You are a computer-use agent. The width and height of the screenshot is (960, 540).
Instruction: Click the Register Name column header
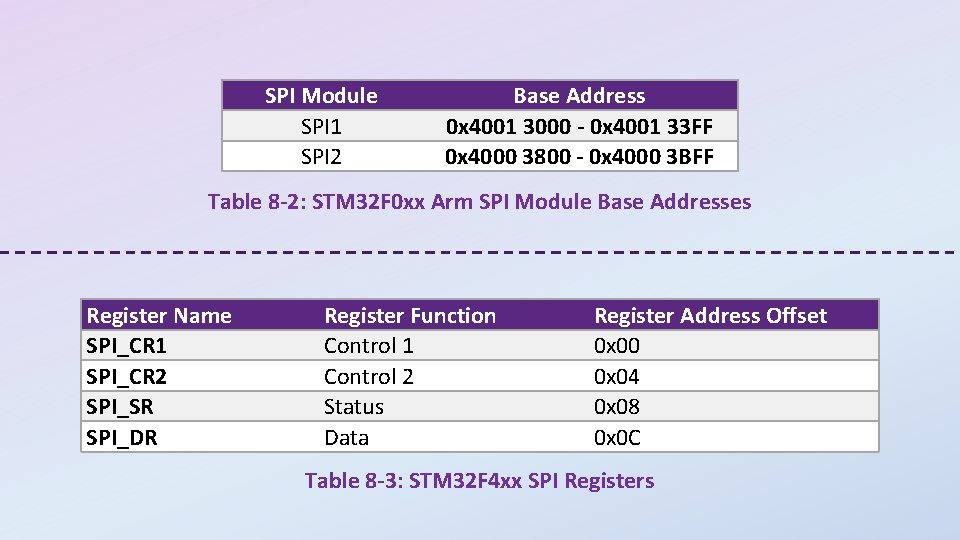point(159,316)
